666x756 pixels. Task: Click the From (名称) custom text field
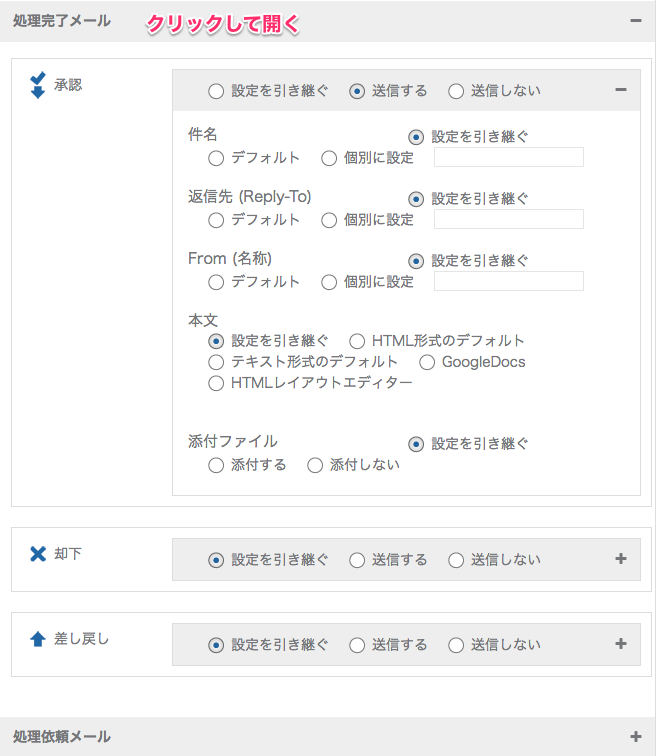[x=509, y=281]
